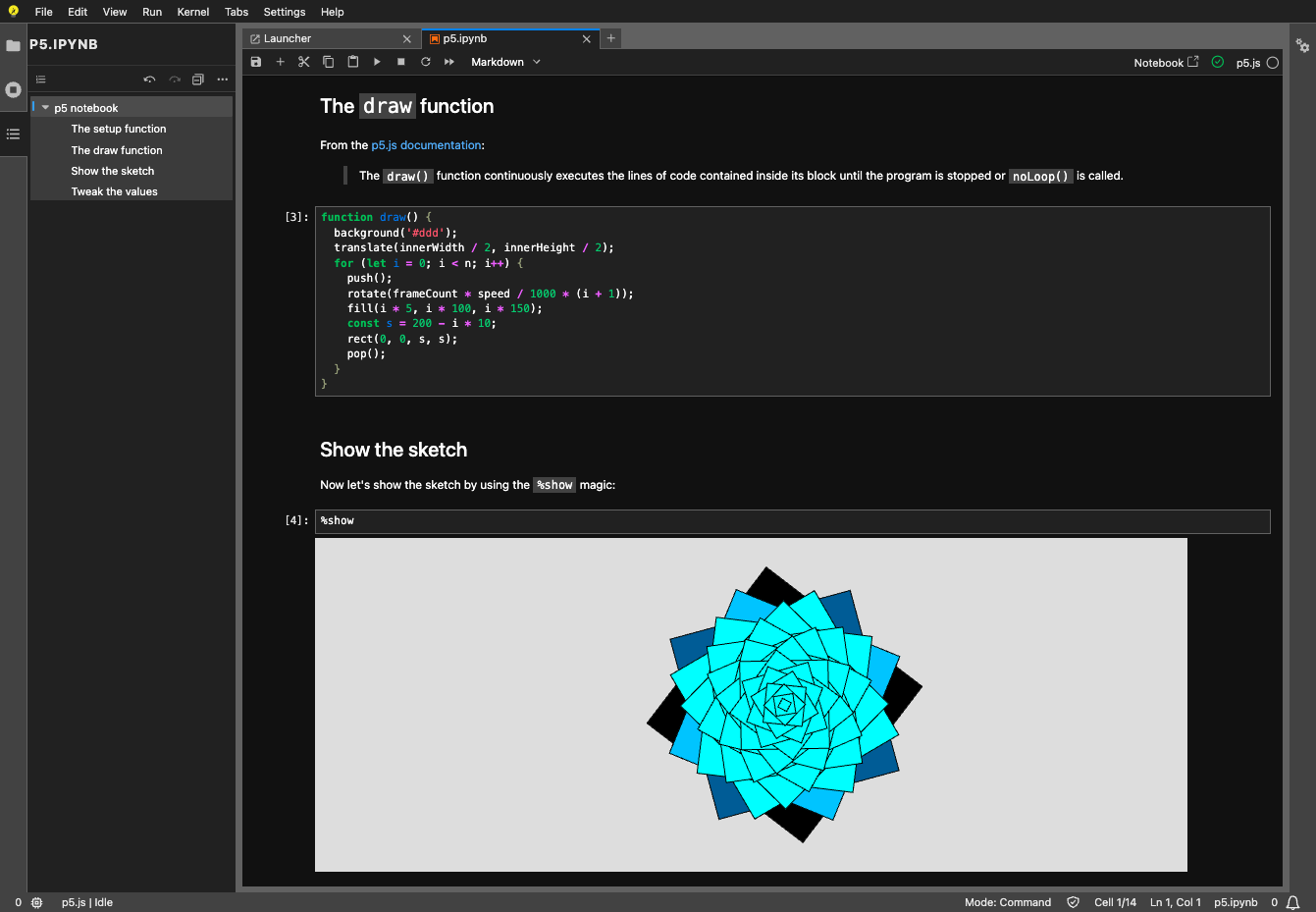Go to The setup function heading
The image size is (1316, 912).
(x=119, y=129)
